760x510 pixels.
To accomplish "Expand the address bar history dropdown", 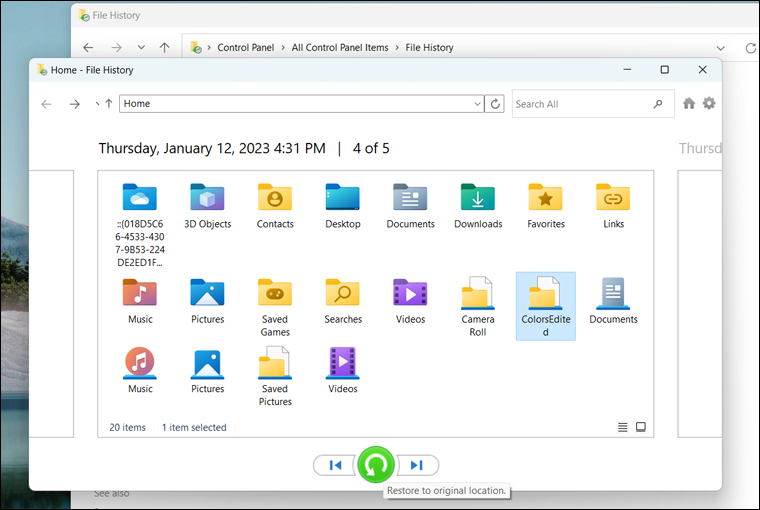I will tap(477, 103).
